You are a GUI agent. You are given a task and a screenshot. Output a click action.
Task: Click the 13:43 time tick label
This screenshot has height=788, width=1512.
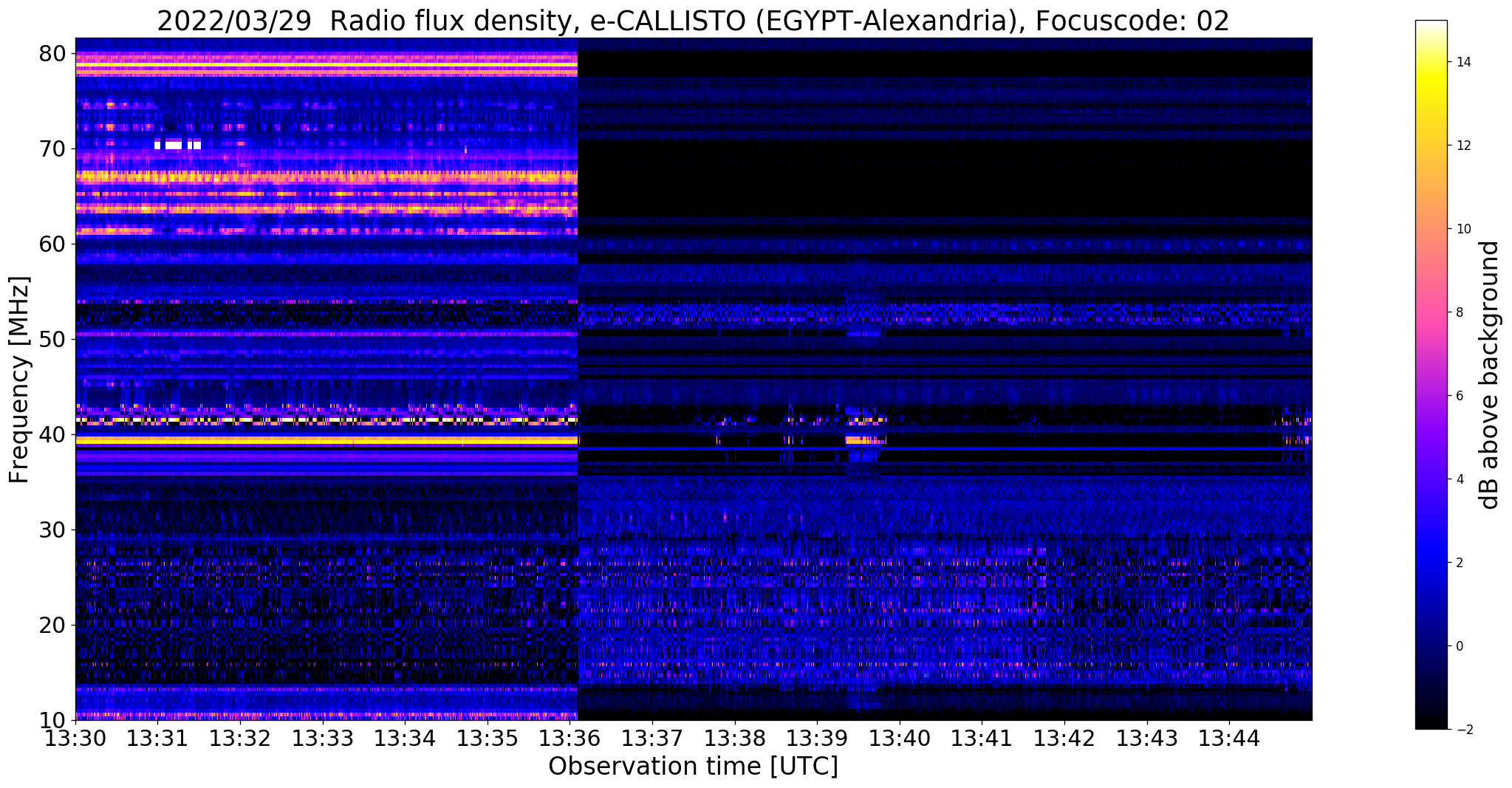point(1147,738)
